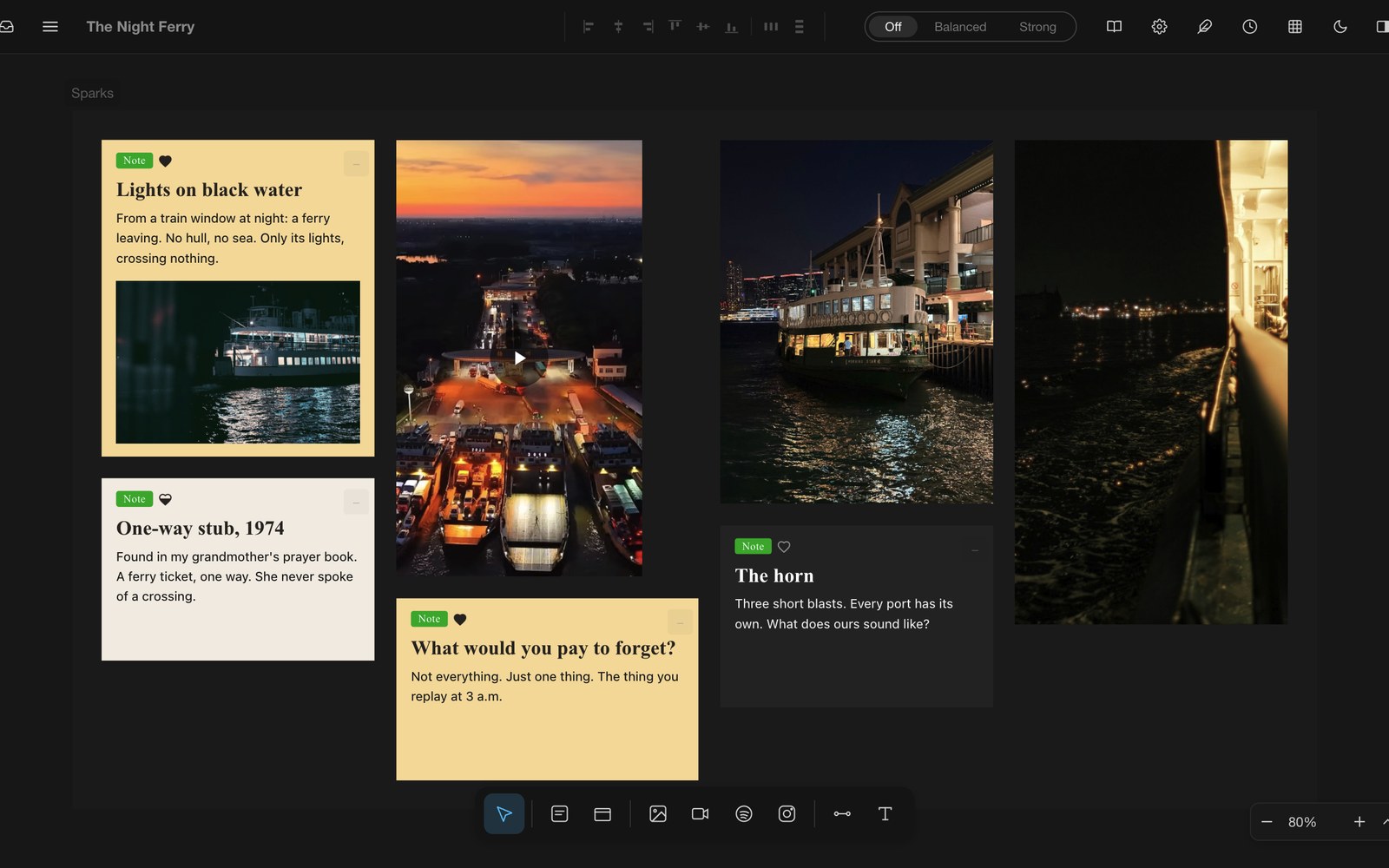The image size is (1389, 868).
Task: Expand zoom options caret beside plus
Action: tap(1385, 822)
